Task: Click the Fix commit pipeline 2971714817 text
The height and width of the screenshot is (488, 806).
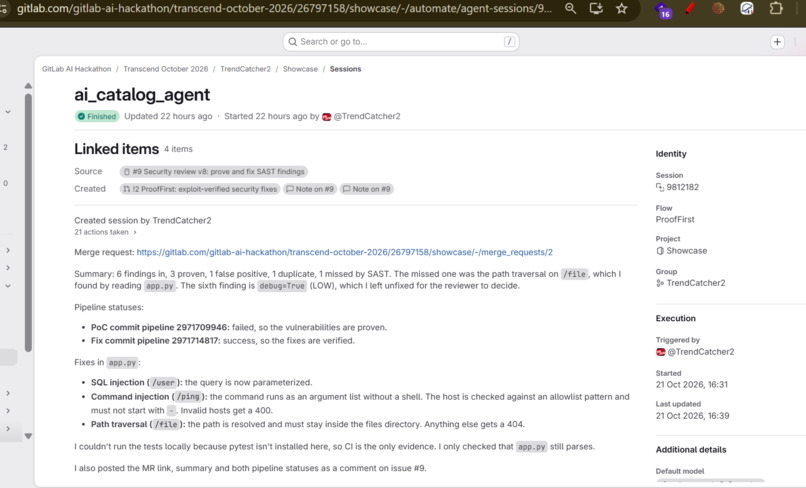Action: tap(156, 341)
